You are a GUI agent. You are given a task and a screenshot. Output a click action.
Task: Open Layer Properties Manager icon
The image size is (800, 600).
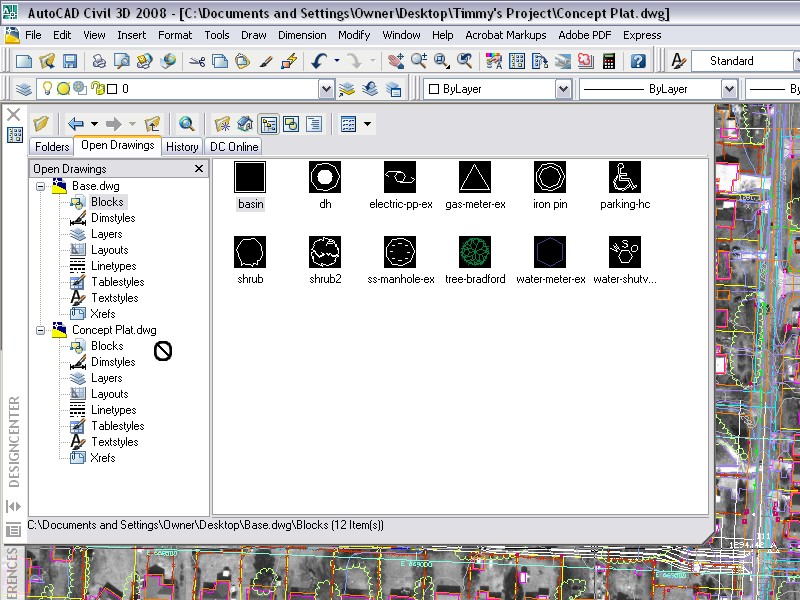24,89
